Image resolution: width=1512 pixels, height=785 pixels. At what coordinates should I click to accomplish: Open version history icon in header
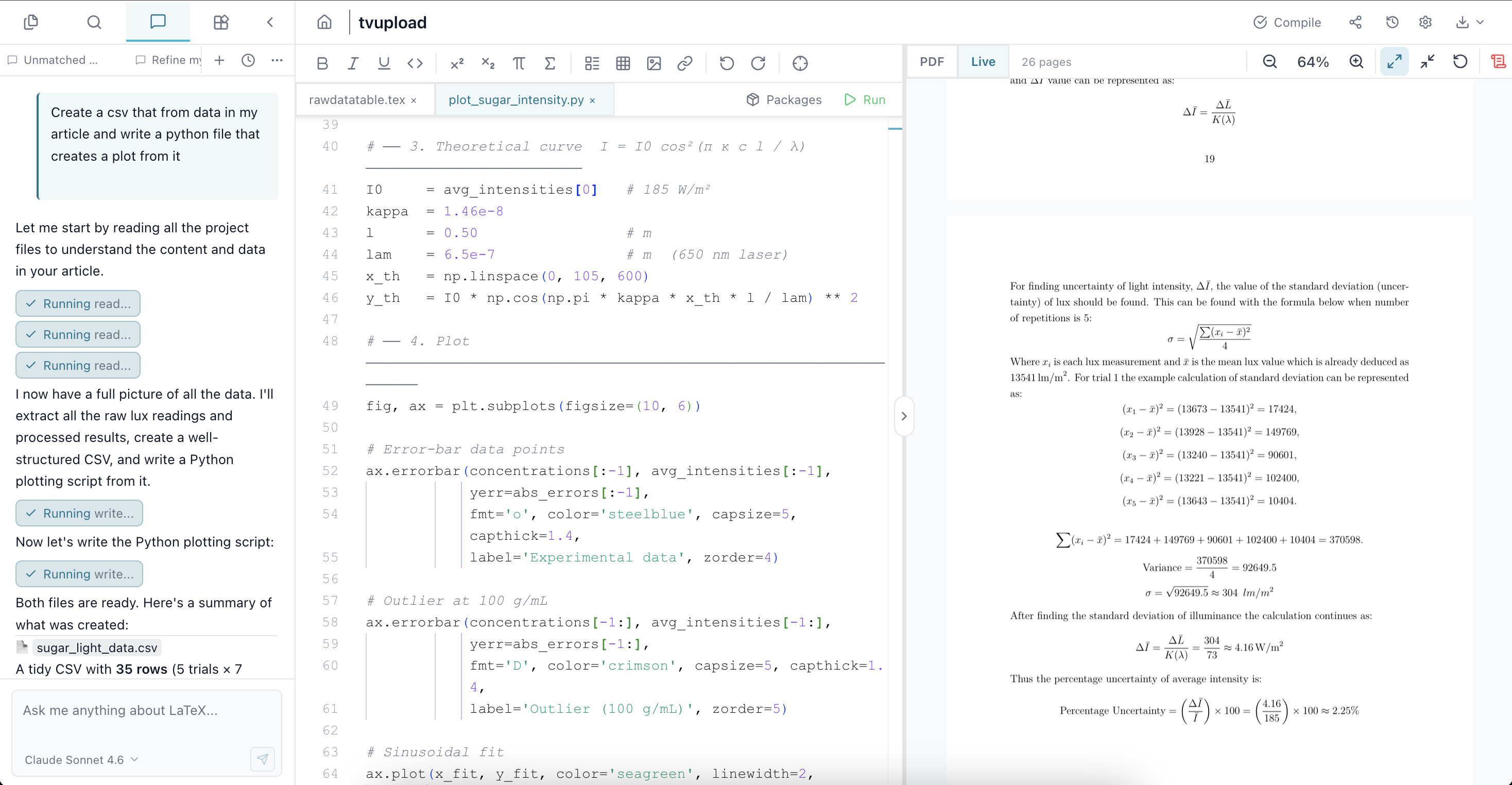pos(1392,22)
